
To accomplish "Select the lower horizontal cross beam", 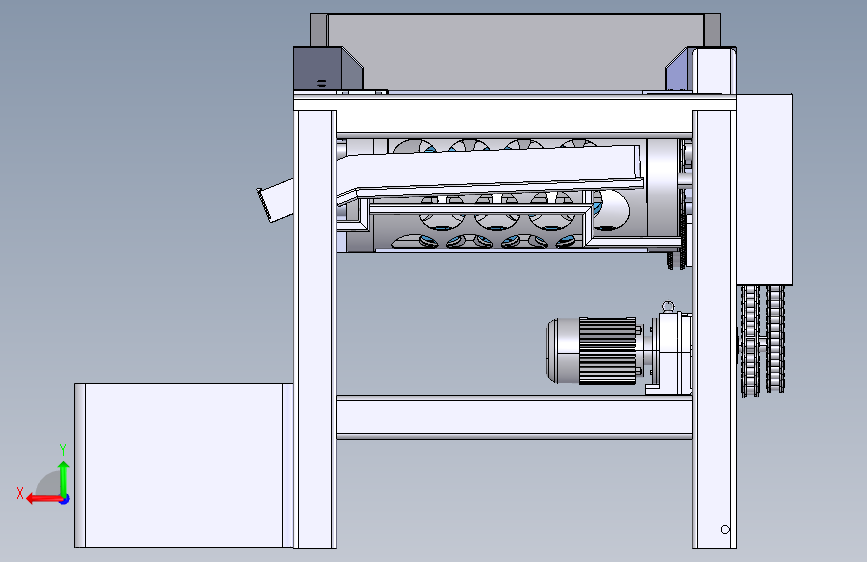I will tap(514, 417).
